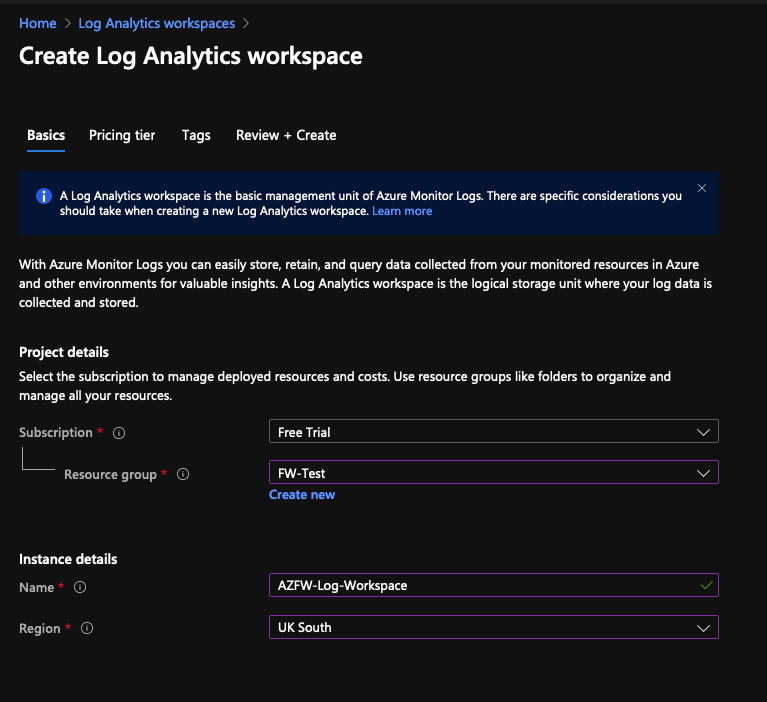This screenshot has width=767, height=702.
Task: Go to Review + Create tab
Action: [x=286, y=136]
